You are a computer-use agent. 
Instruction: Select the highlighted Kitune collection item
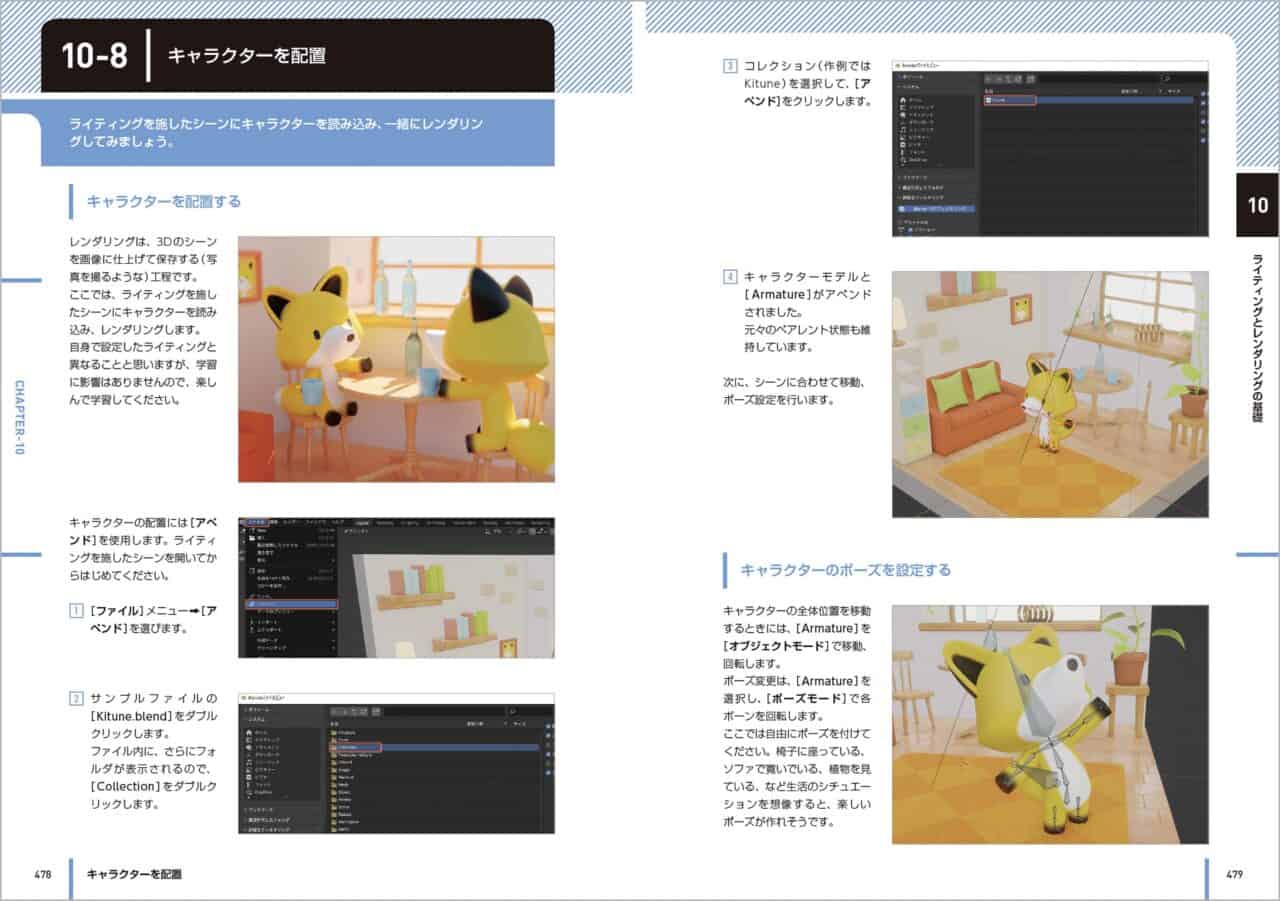click(1010, 100)
